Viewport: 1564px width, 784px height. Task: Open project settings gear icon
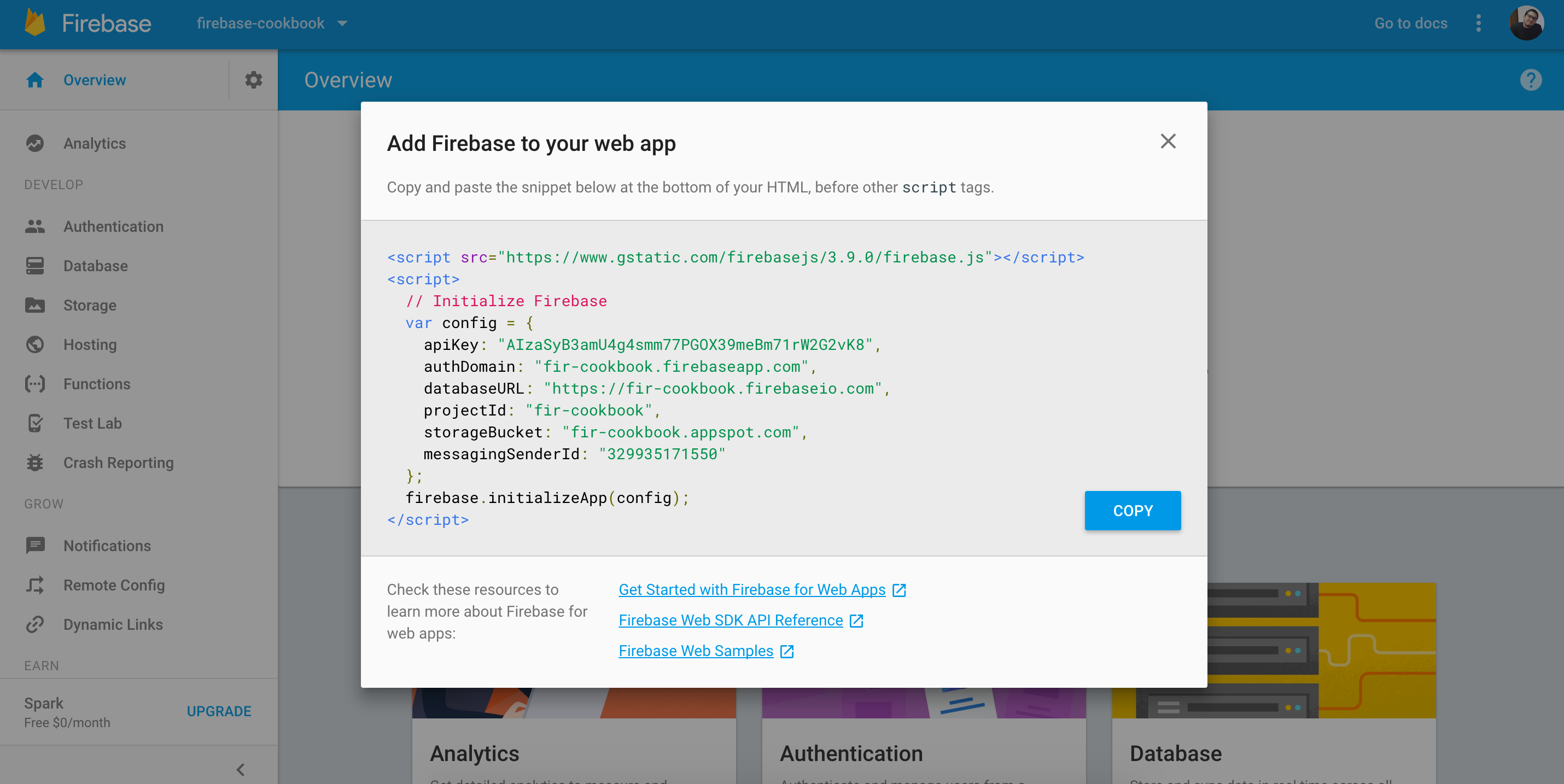pos(253,79)
